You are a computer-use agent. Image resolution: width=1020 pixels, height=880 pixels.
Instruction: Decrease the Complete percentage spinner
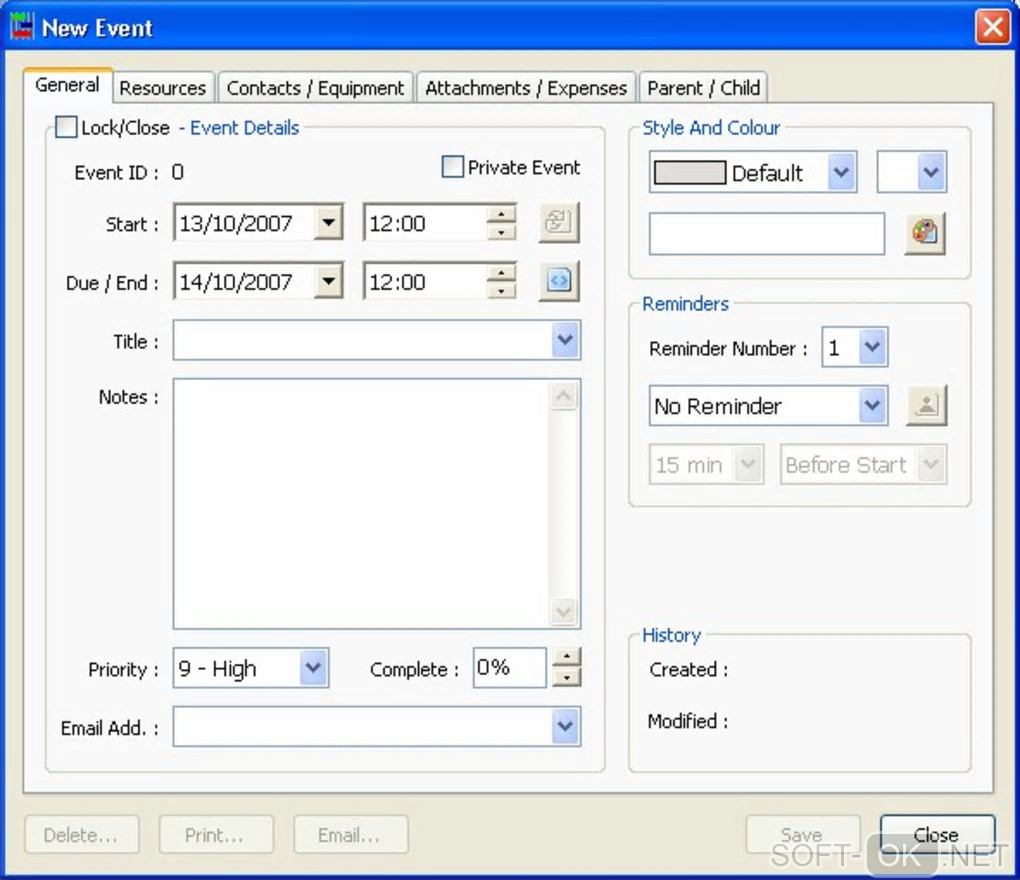(567, 677)
